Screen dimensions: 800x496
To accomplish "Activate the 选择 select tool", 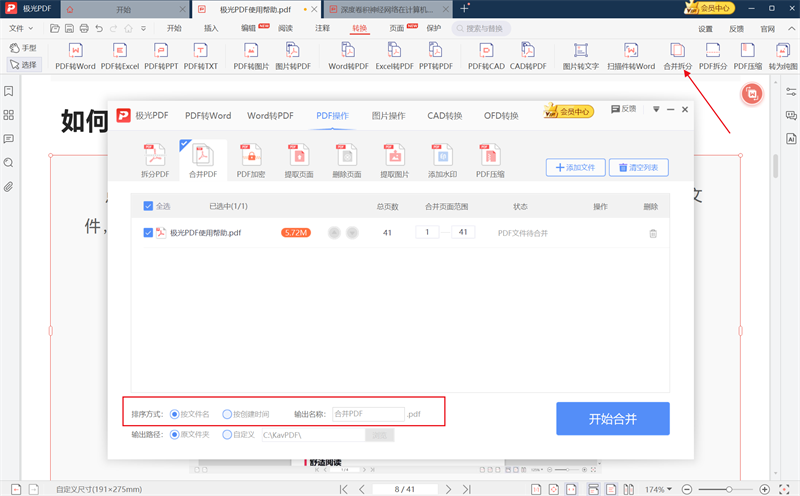I will click(23, 65).
